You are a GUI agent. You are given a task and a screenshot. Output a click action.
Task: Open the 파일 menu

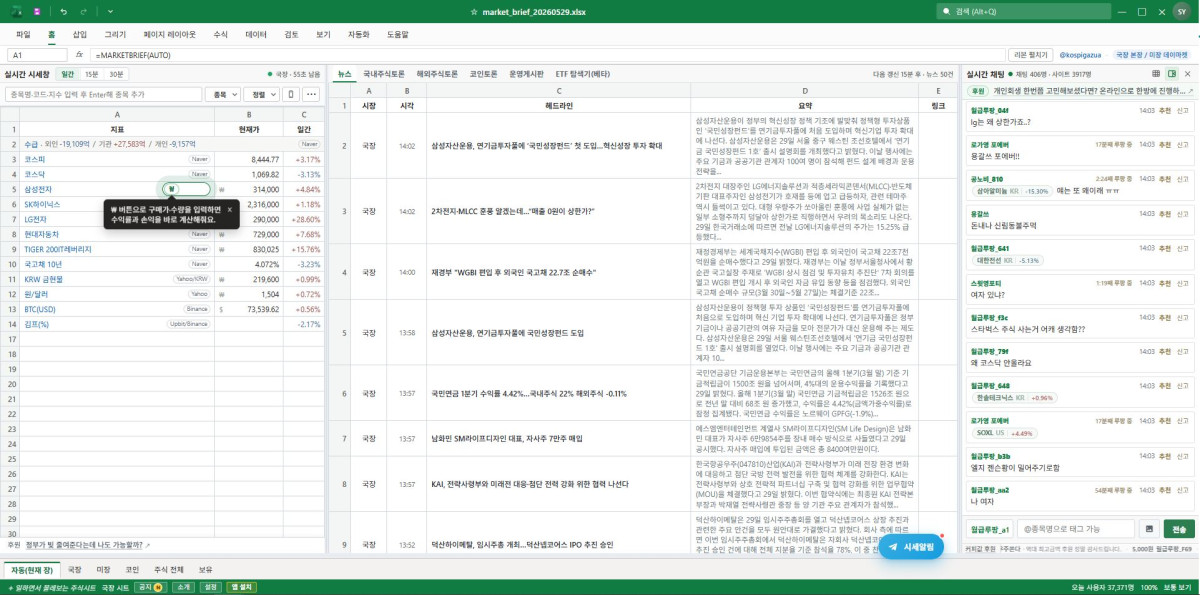(x=23, y=34)
